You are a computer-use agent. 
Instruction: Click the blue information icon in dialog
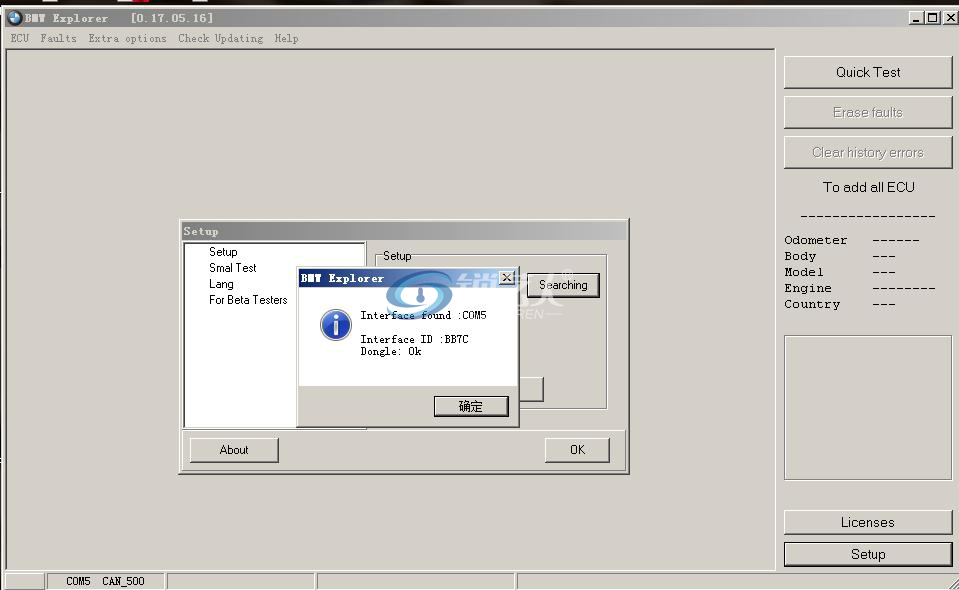point(336,325)
